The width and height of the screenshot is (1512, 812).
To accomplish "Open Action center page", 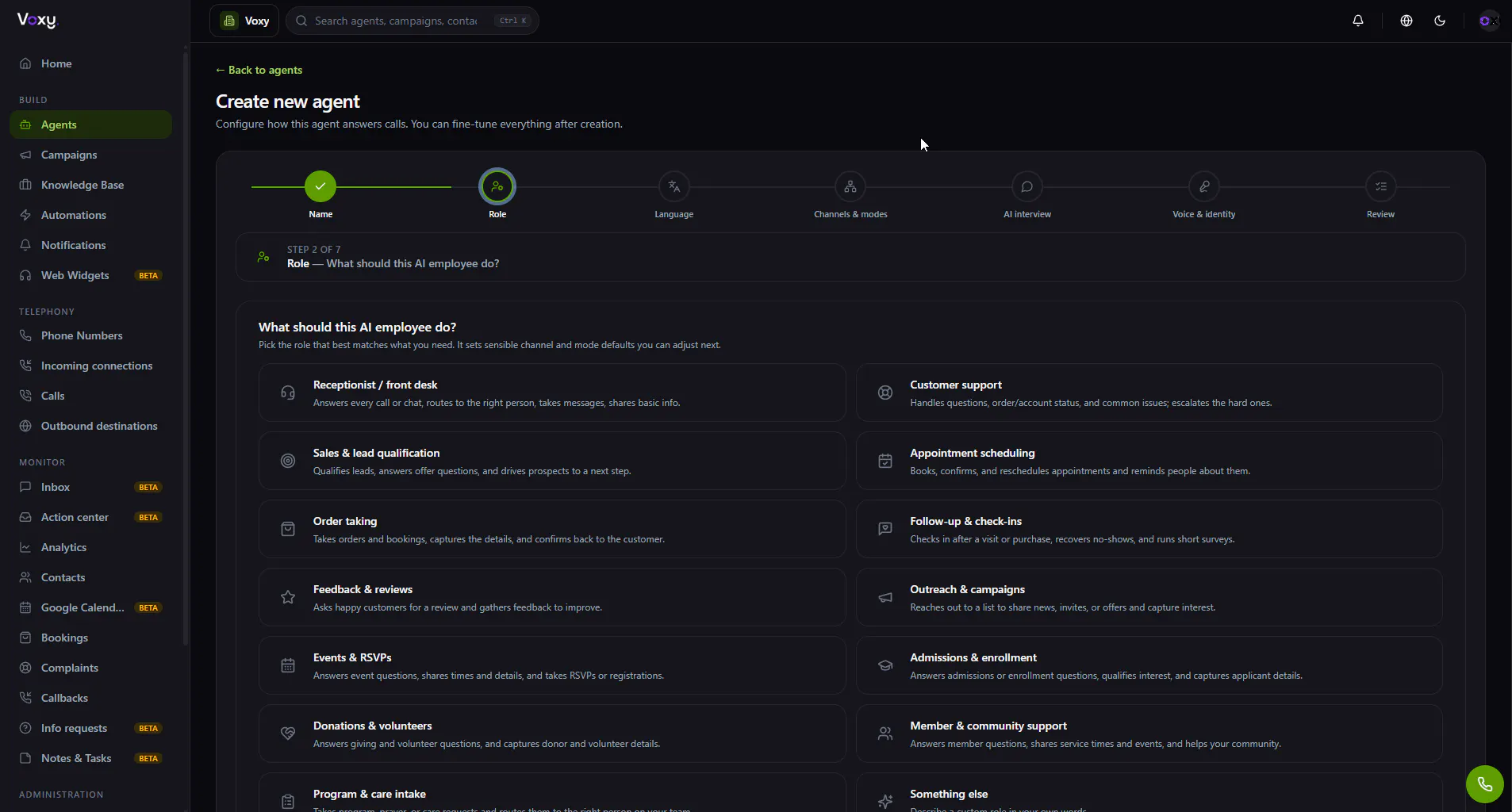I will [x=90, y=517].
